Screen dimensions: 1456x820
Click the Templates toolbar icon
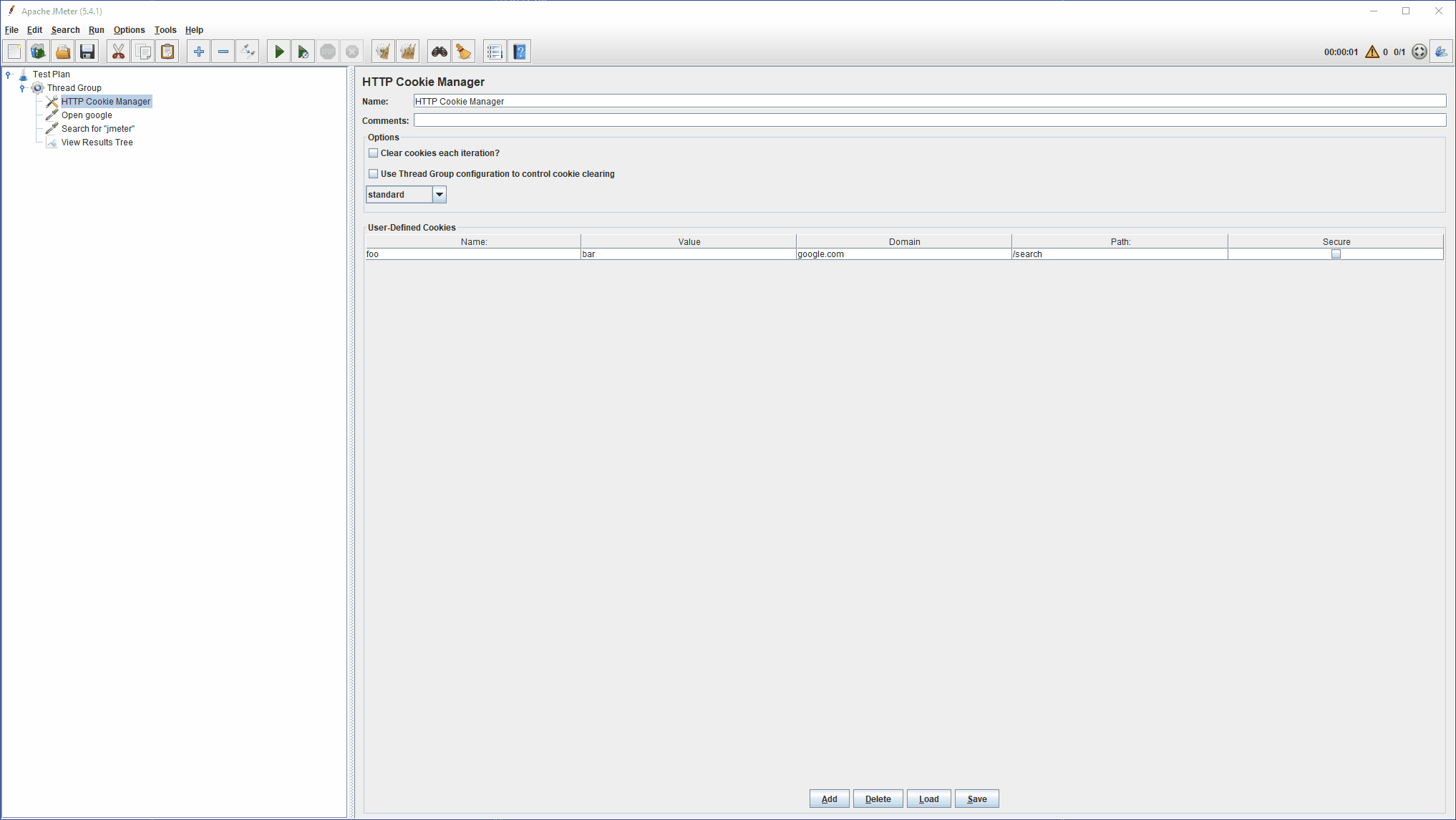pyautogui.click(x=39, y=52)
